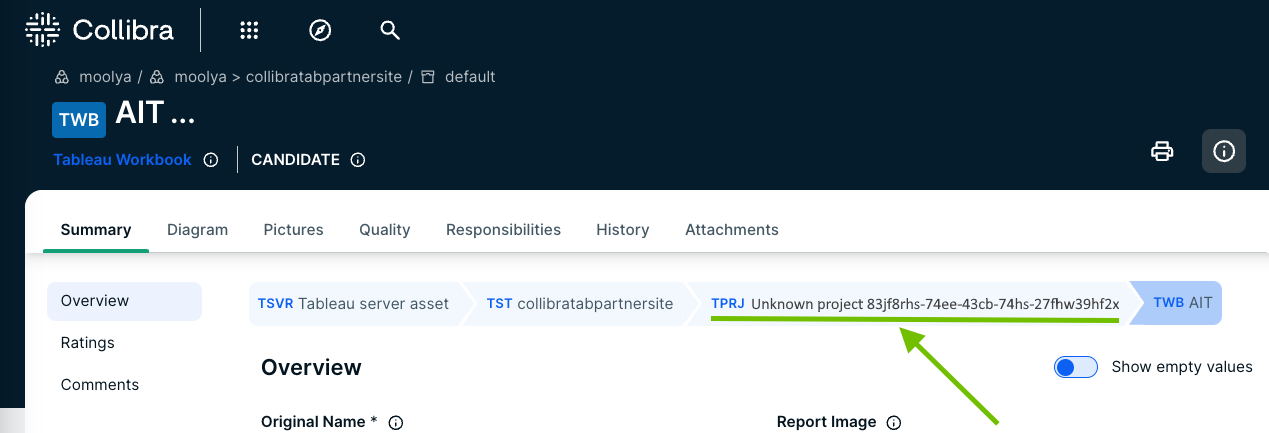Click the collibratabpartnersite TST breadcrumb

click(x=579, y=303)
